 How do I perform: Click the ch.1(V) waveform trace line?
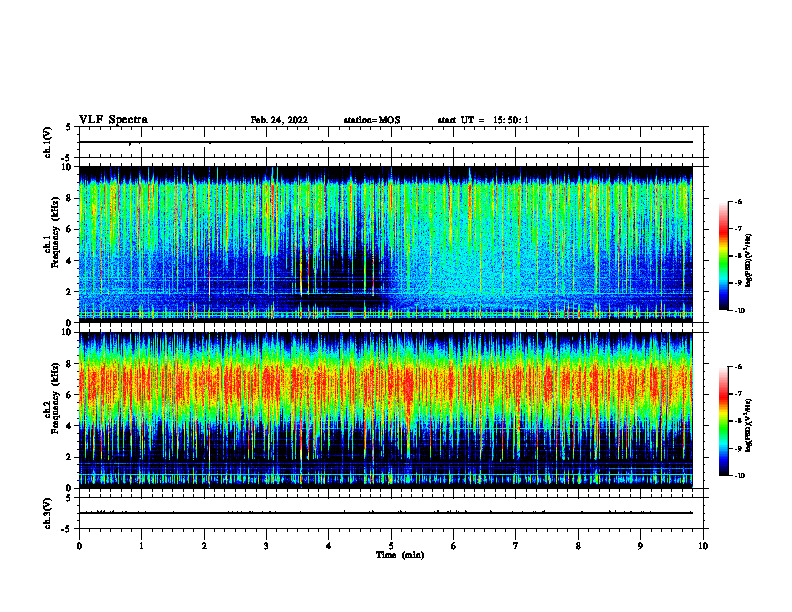coord(386,142)
